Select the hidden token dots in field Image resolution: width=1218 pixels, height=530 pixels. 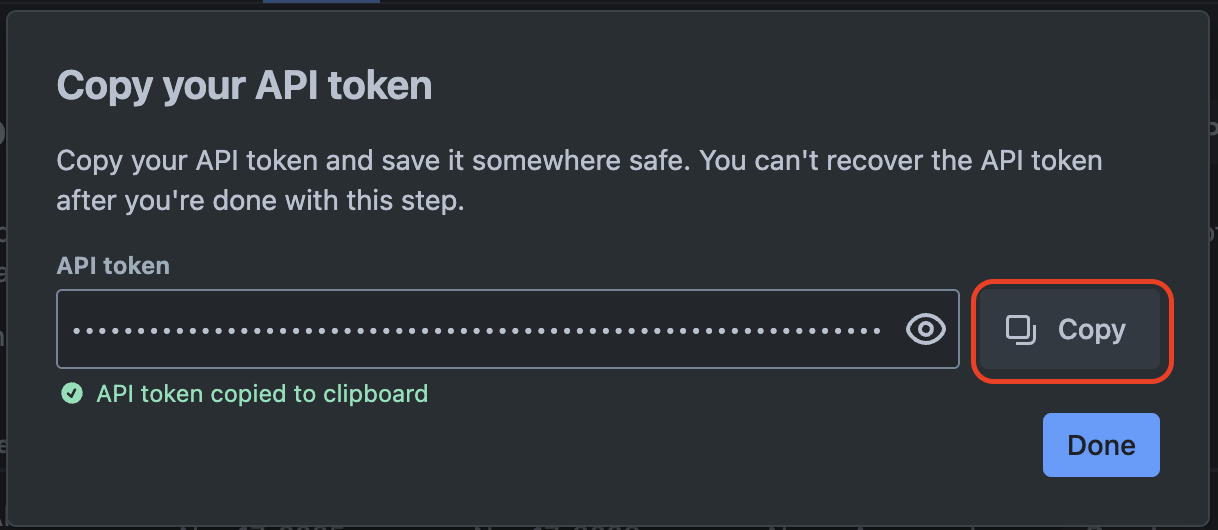click(478, 329)
